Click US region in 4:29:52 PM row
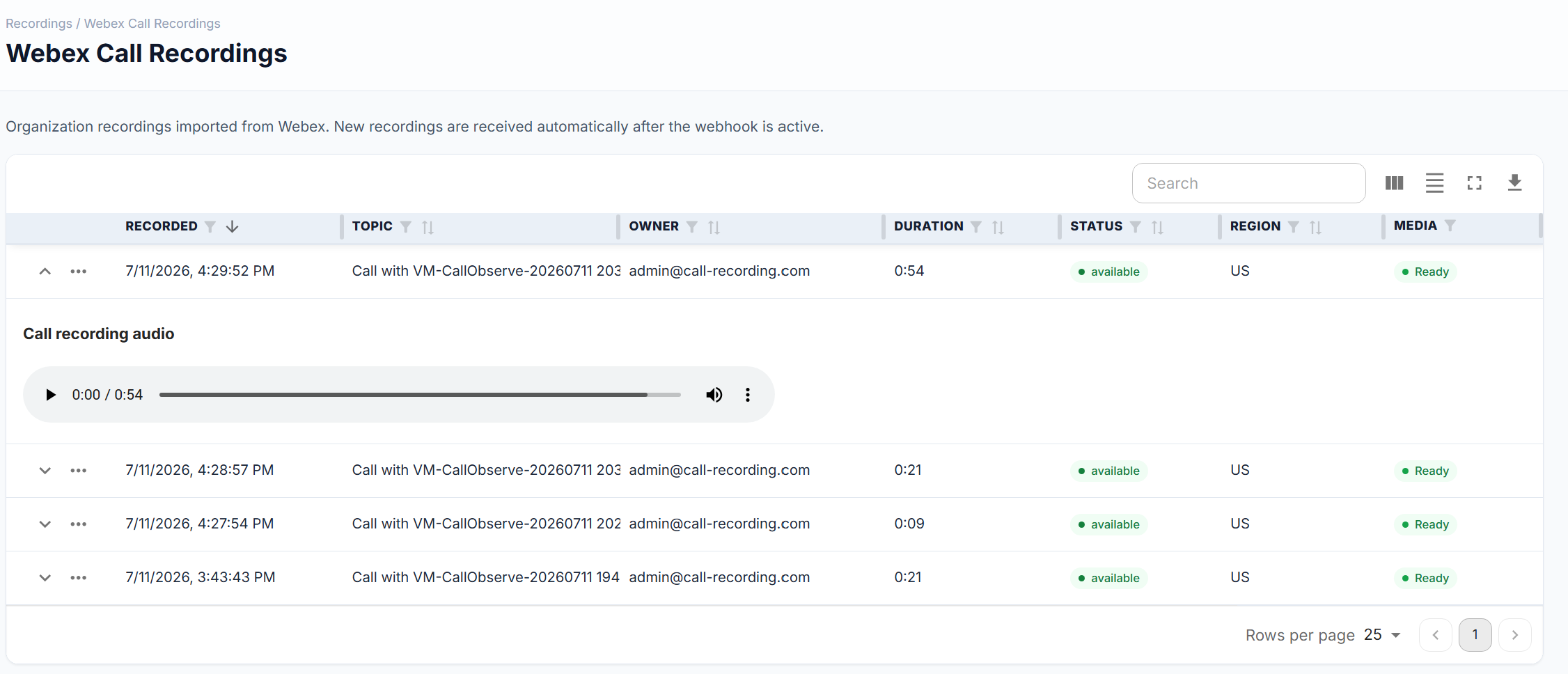Viewport: 1568px width, 674px height. tap(1240, 271)
